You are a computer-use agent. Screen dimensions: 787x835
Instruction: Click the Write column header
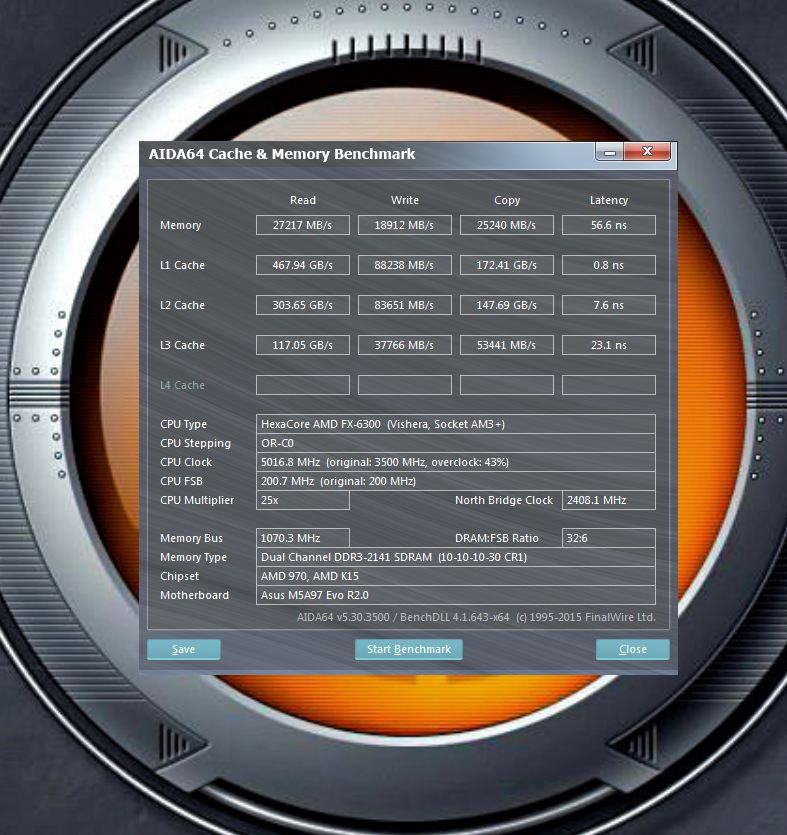(405, 200)
